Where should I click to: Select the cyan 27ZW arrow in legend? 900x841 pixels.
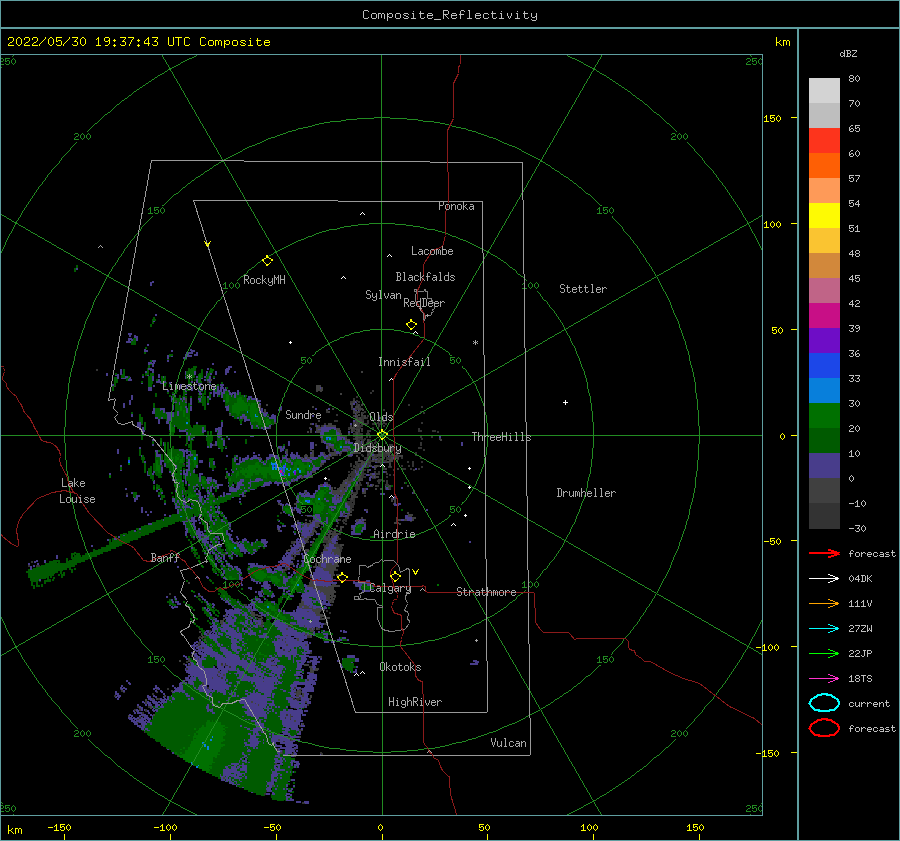coord(824,629)
